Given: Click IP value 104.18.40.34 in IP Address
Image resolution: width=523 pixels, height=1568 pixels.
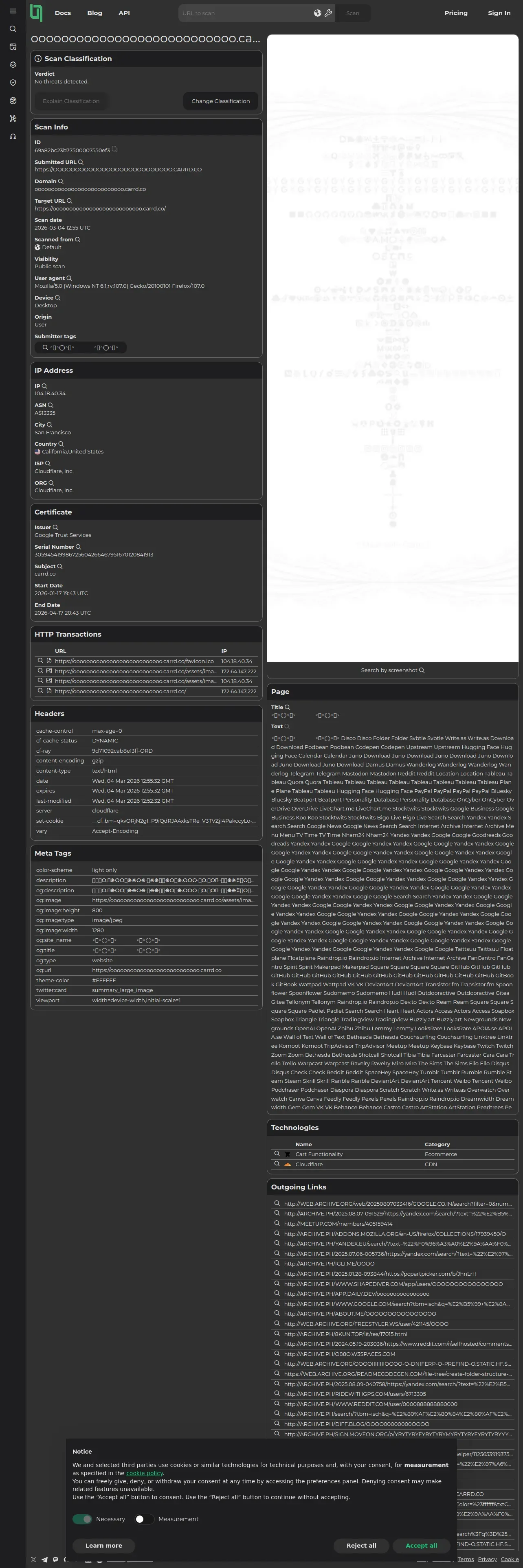Looking at the screenshot, I should (50, 393).
